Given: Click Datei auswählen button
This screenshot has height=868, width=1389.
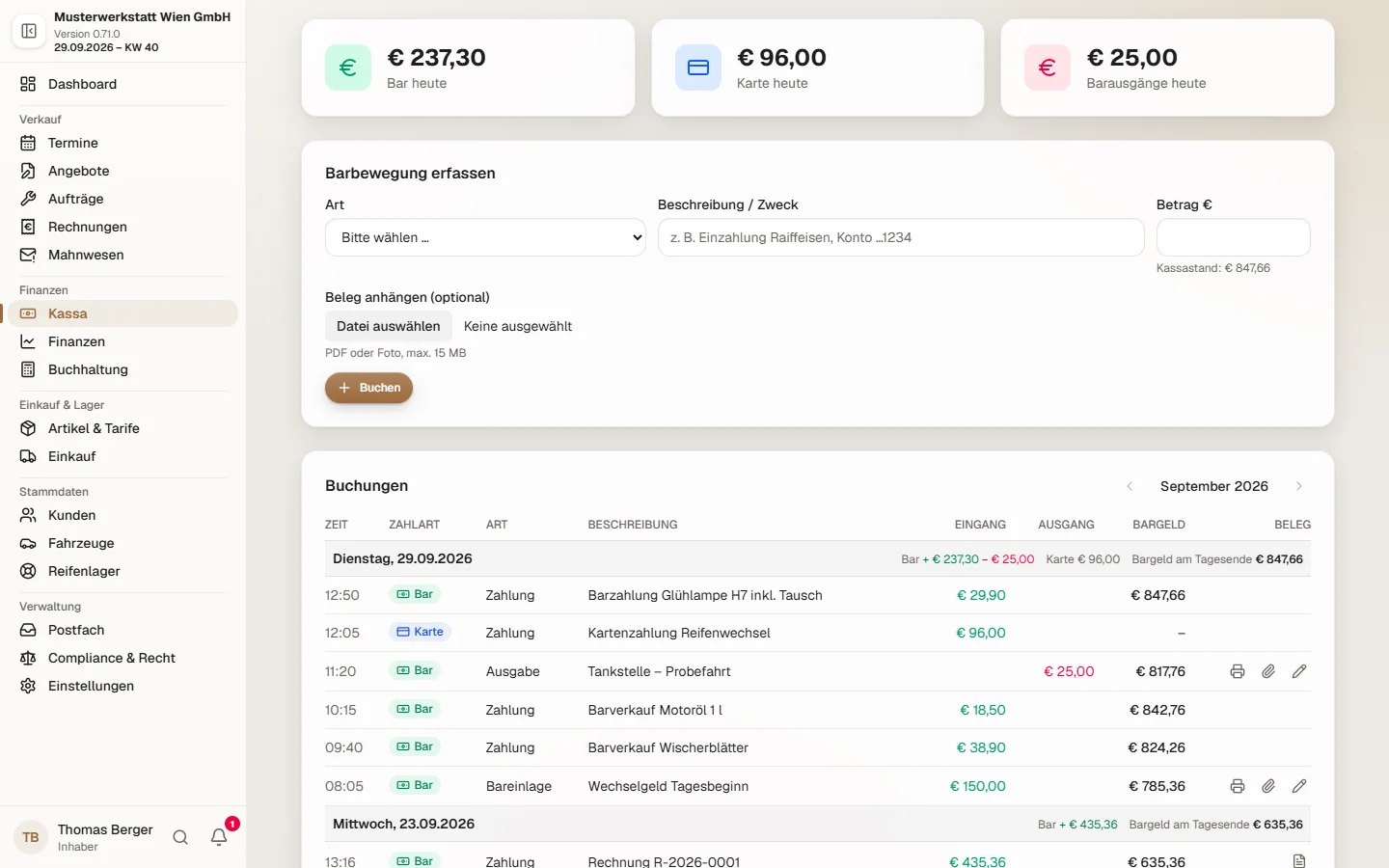Looking at the screenshot, I should click(x=388, y=326).
